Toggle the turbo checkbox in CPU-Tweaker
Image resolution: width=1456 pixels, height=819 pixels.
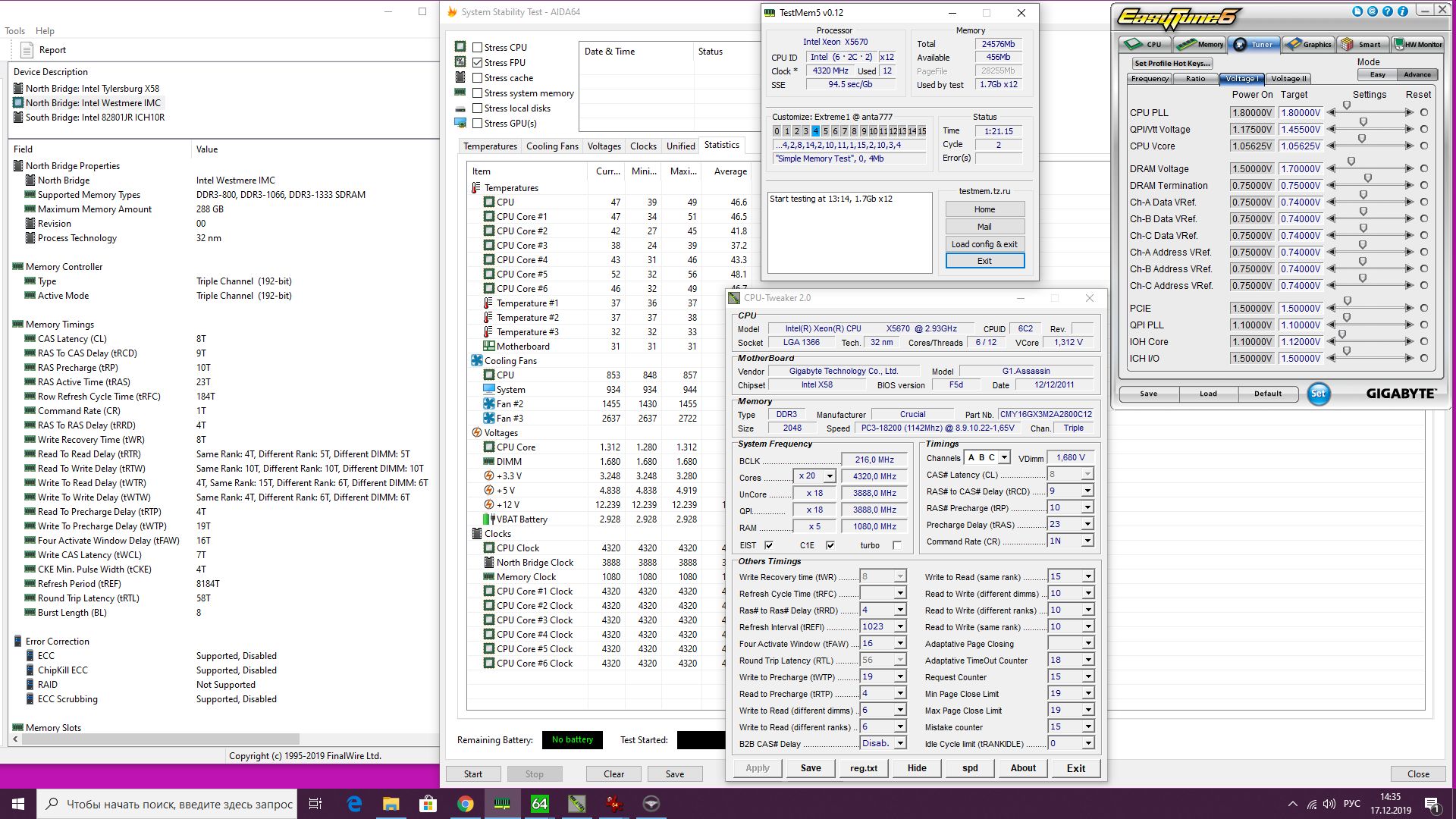pos(897,545)
